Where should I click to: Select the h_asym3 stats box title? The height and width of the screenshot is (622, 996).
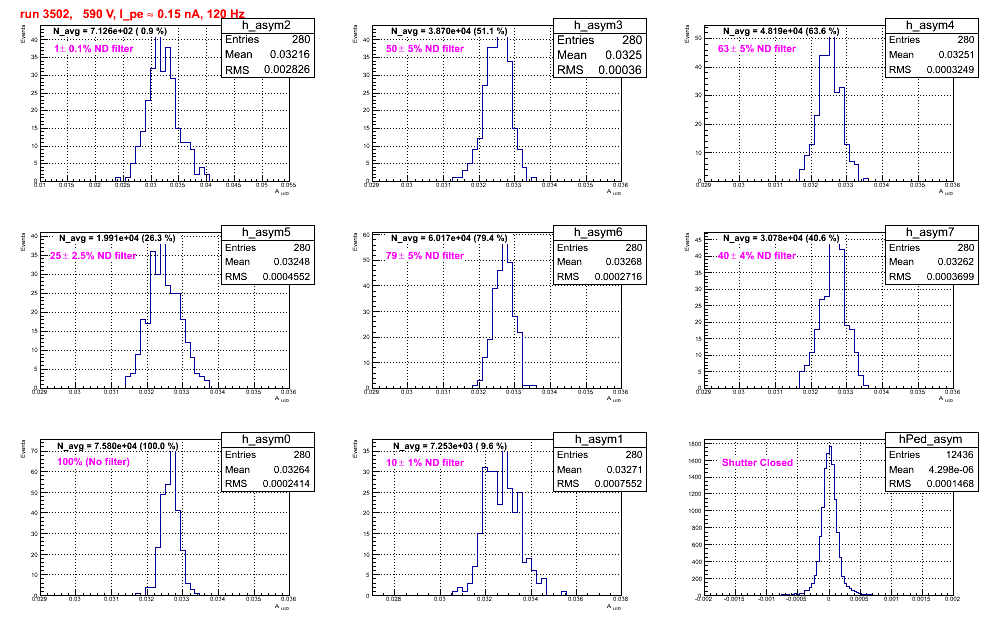click(x=598, y=25)
